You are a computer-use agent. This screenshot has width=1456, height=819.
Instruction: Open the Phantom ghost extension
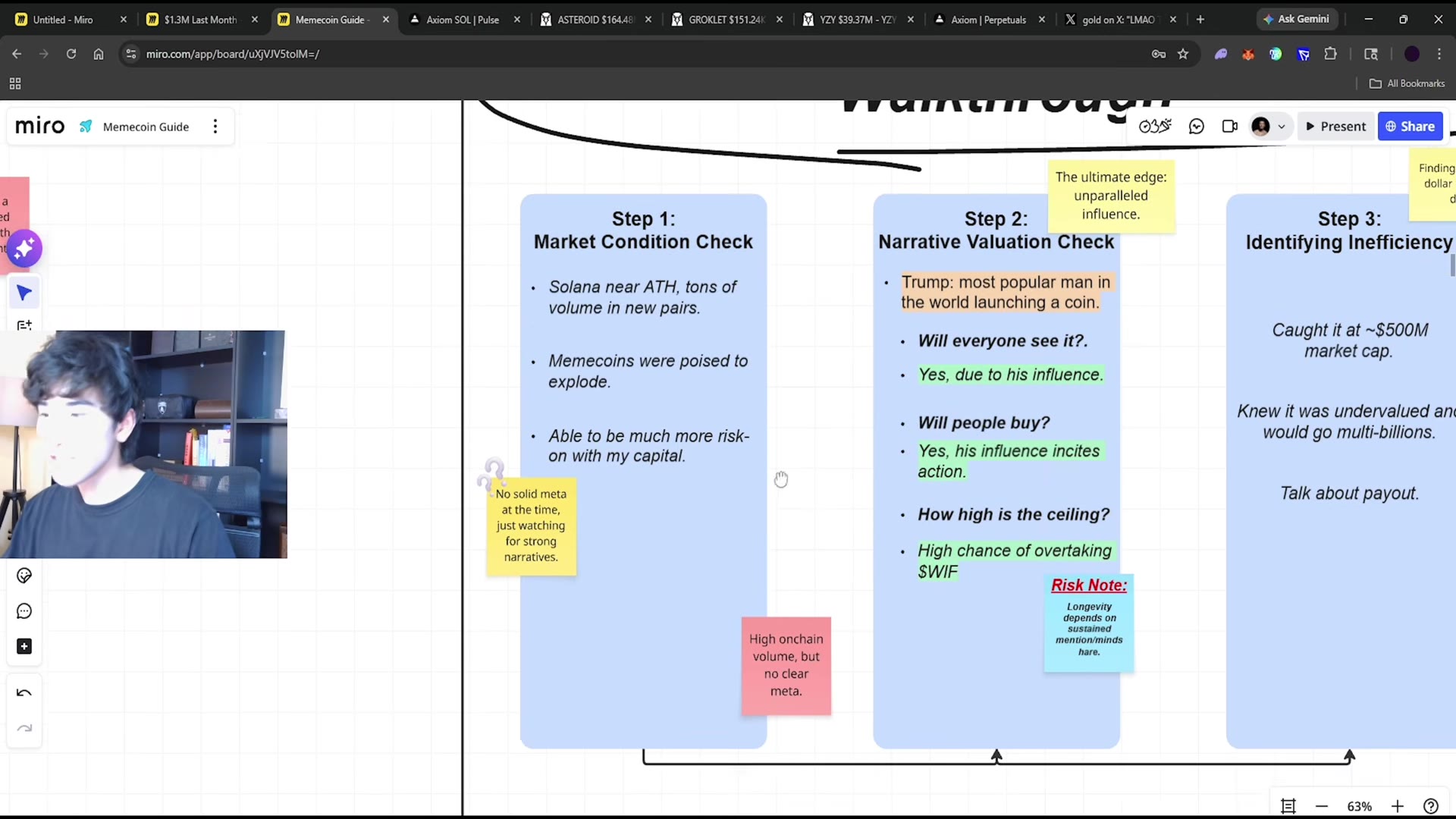tap(1221, 54)
